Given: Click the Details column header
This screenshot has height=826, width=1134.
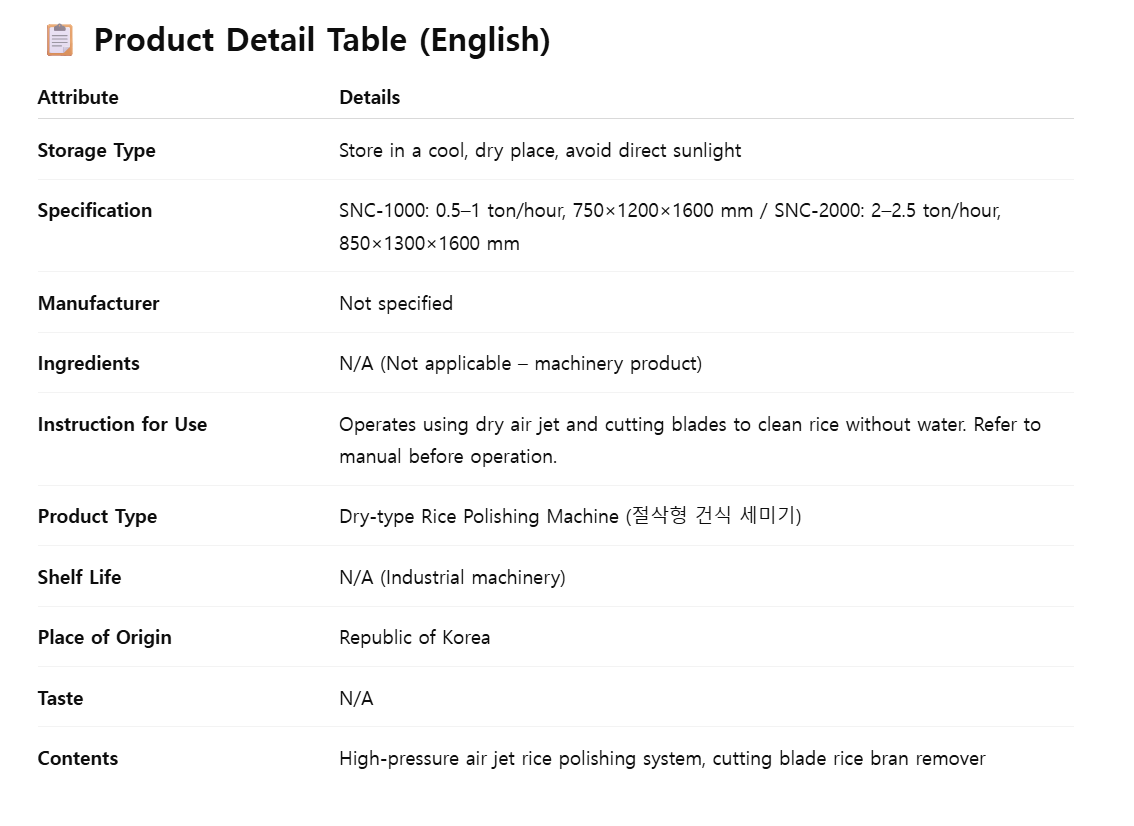Looking at the screenshot, I should click(369, 97).
